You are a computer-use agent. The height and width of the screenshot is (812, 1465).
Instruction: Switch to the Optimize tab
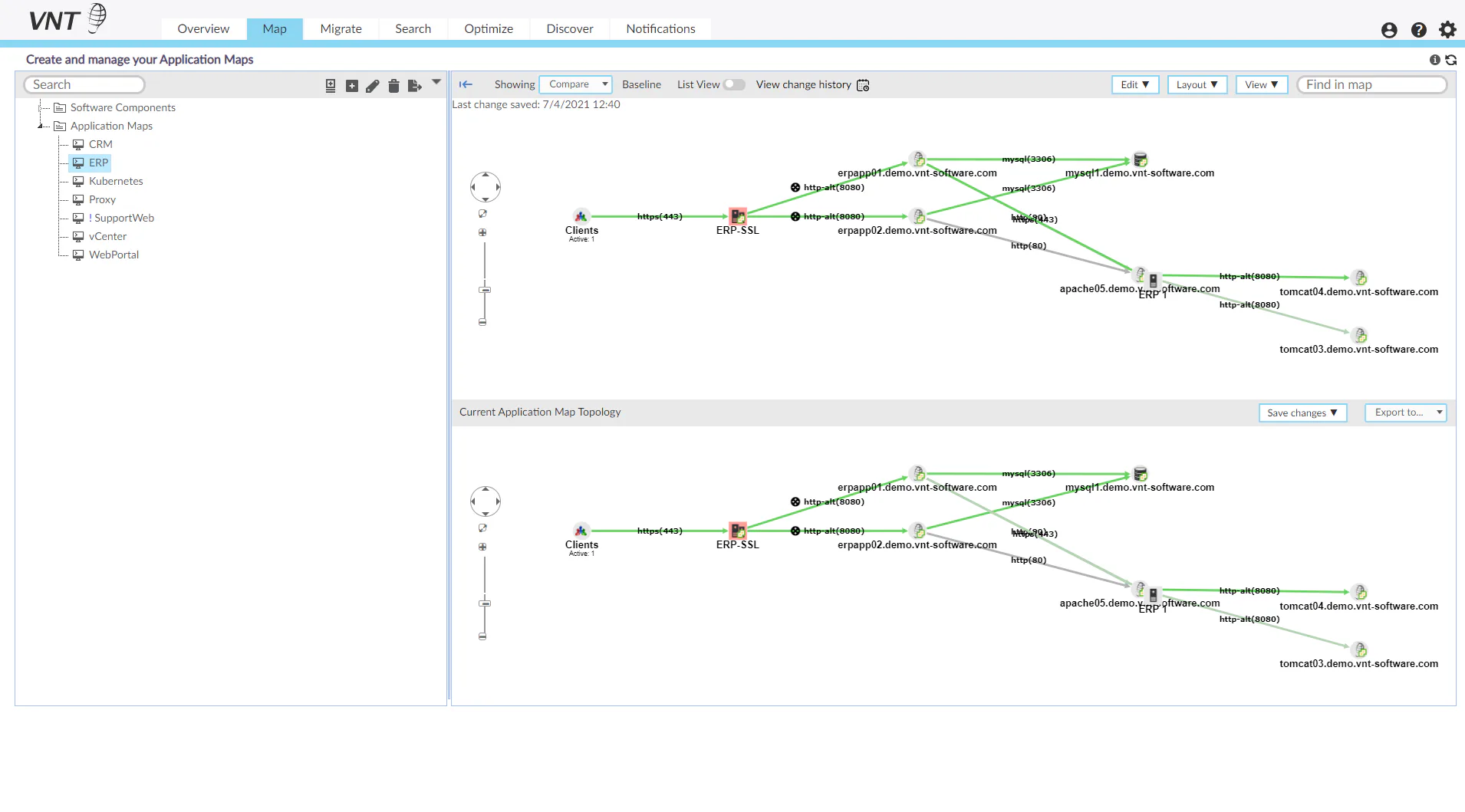[489, 29]
